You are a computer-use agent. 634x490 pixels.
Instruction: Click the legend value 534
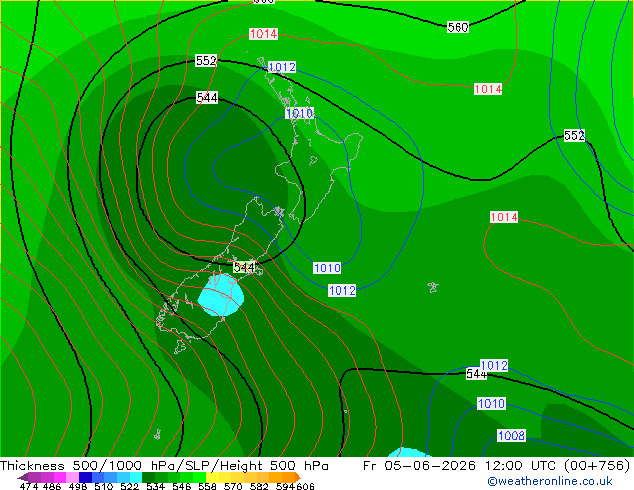coord(155,486)
